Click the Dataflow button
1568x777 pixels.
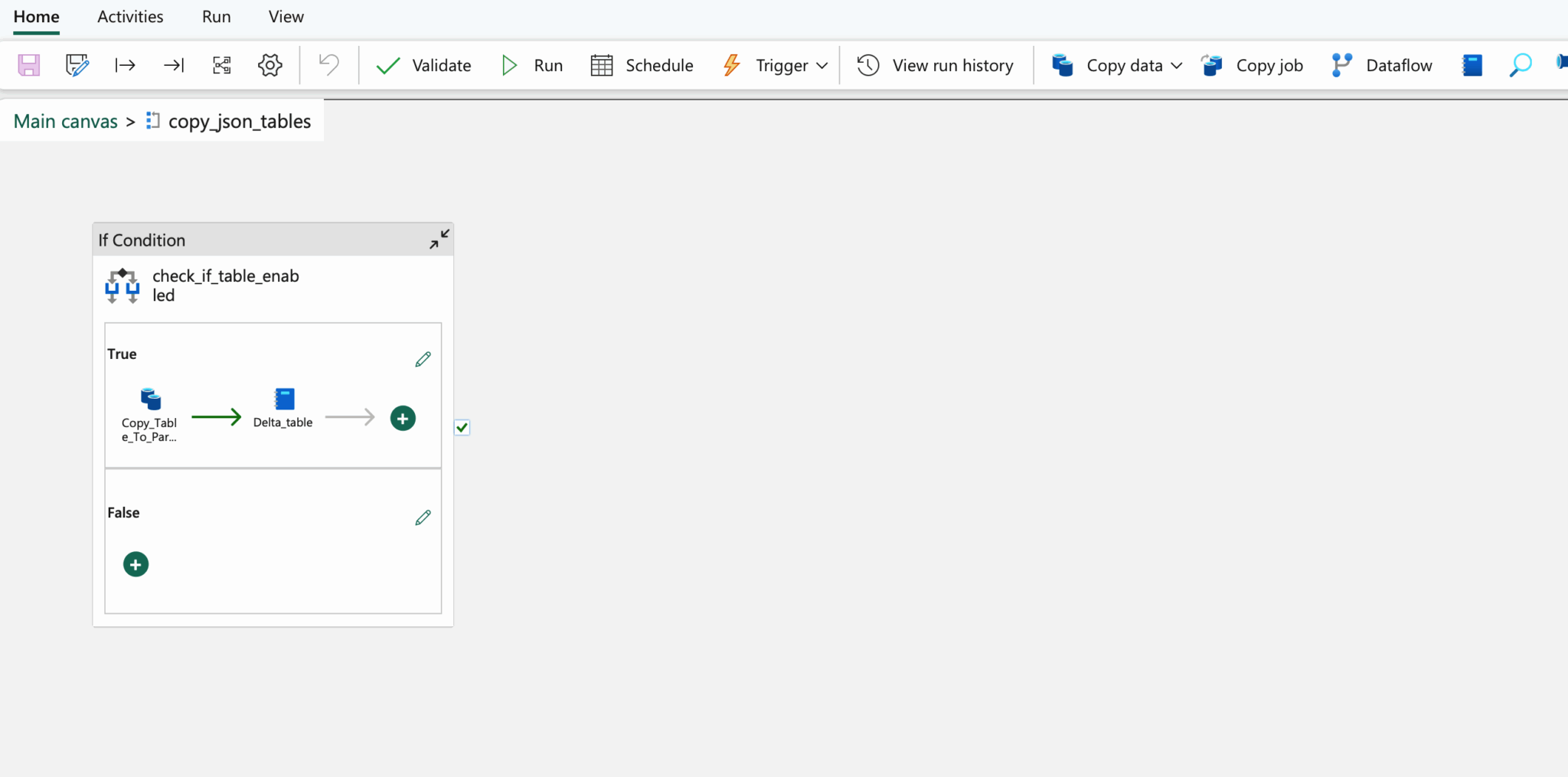1381,65
